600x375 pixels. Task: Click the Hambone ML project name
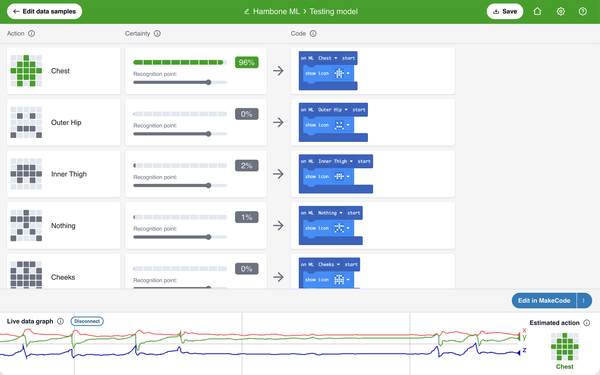click(276, 11)
